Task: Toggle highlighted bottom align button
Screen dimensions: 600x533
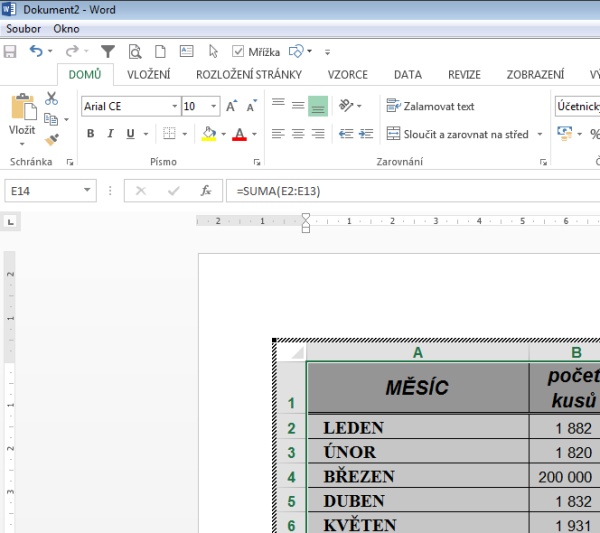Action: point(318,106)
